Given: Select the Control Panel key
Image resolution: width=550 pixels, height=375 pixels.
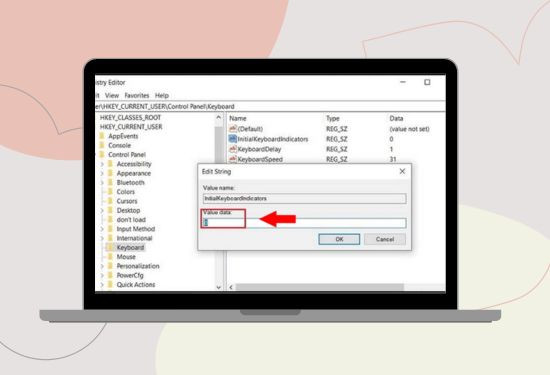Looking at the screenshot, I should pyautogui.click(x=127, y=155).
